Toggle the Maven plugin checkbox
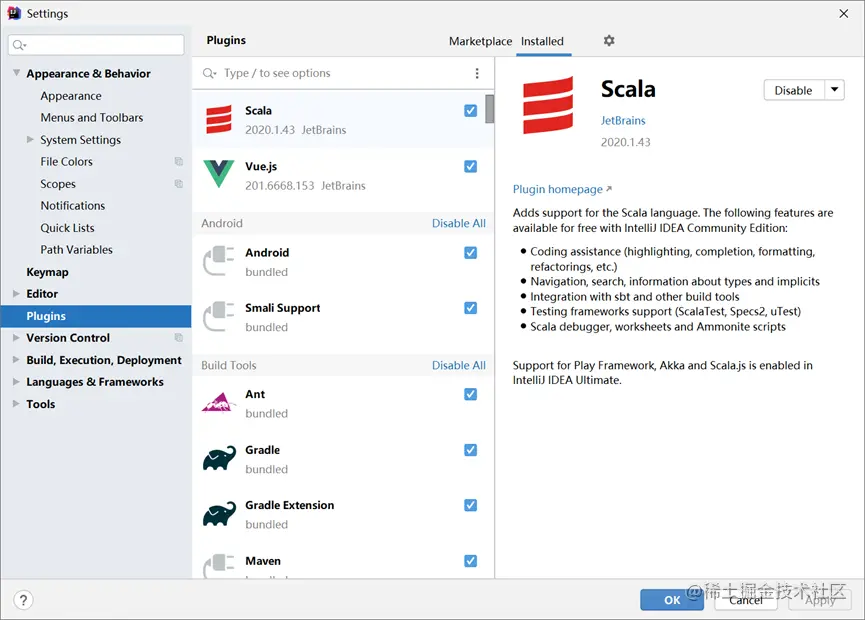Image resolution: width=865 pixels, height=620 pixels. (x=470, y=560)
